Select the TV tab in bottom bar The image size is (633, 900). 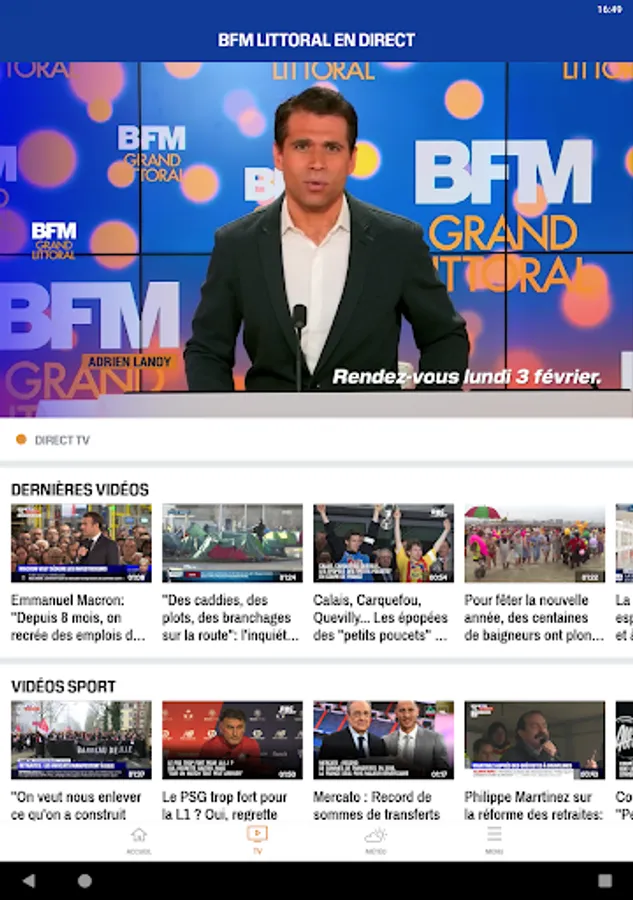click(x=257, y=840)
